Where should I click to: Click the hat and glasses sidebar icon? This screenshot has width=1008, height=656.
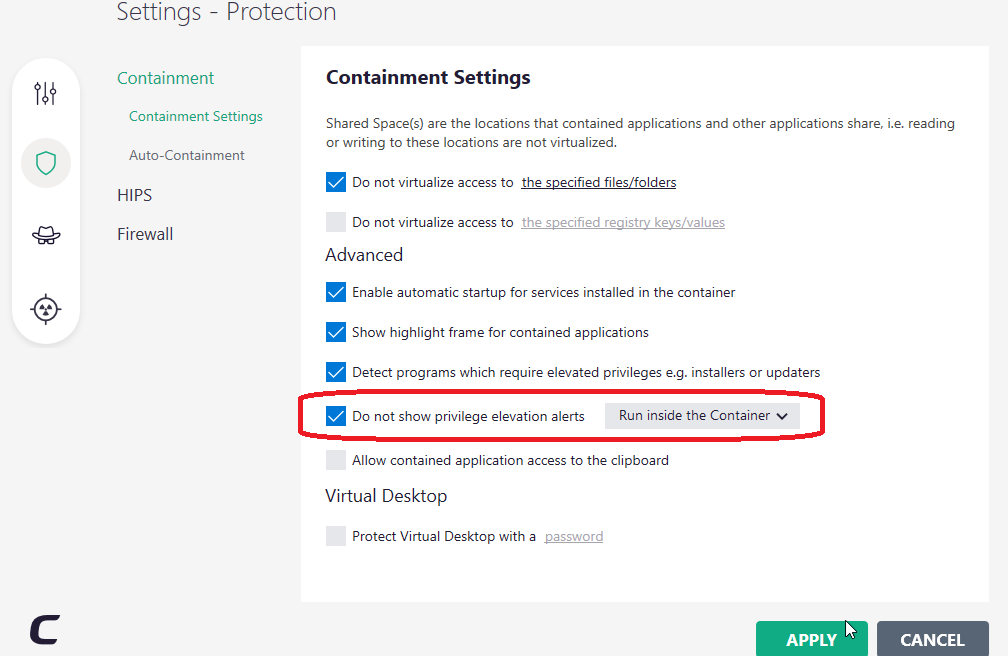[x=46, y=235]
